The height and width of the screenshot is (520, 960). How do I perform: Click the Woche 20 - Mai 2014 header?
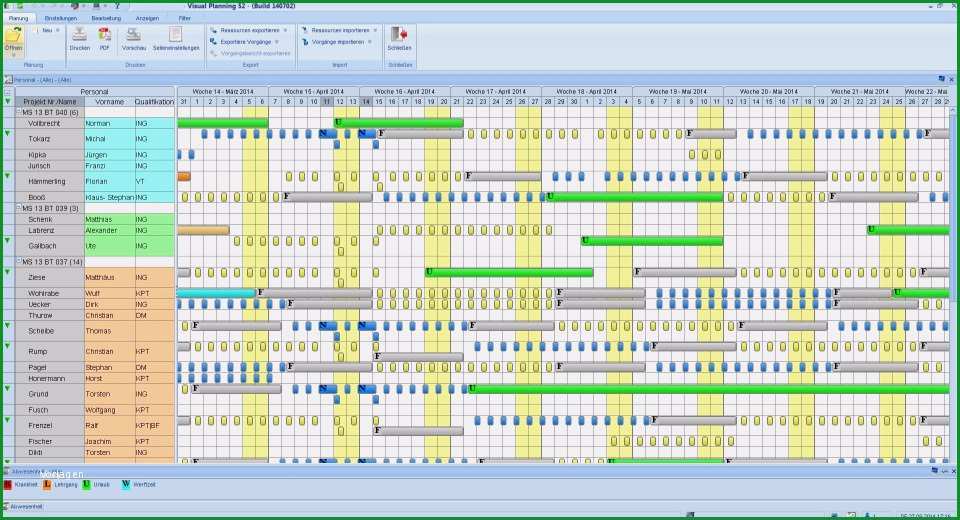[x=769, y=91]
